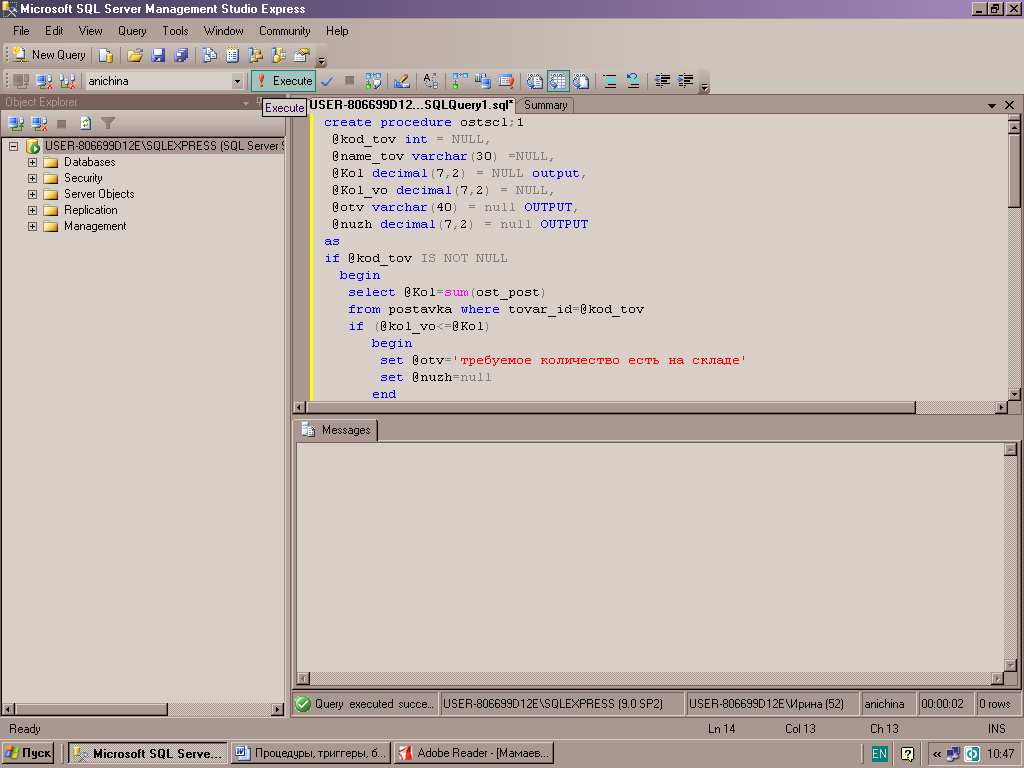
Task: Click the Execute button
Action: (x=284, y=81)
